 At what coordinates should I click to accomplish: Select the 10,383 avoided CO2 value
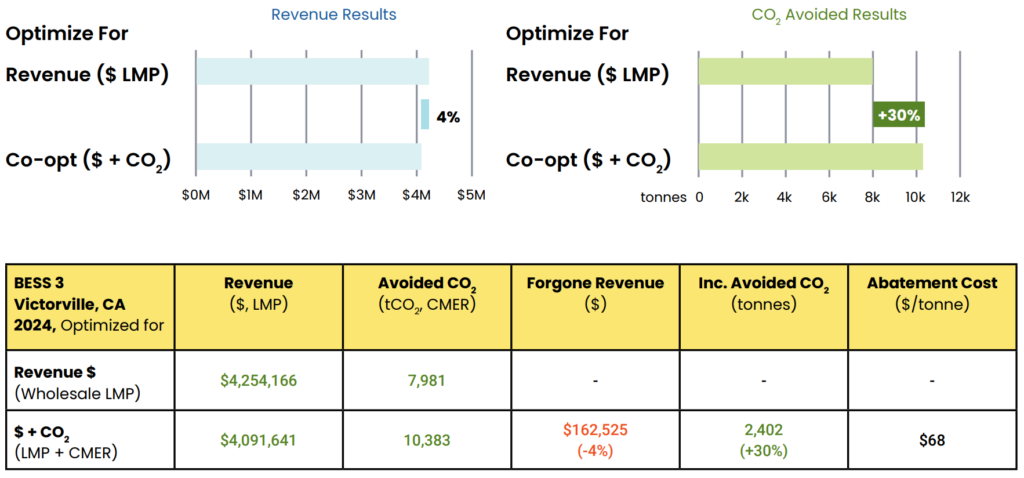(427, 438)
